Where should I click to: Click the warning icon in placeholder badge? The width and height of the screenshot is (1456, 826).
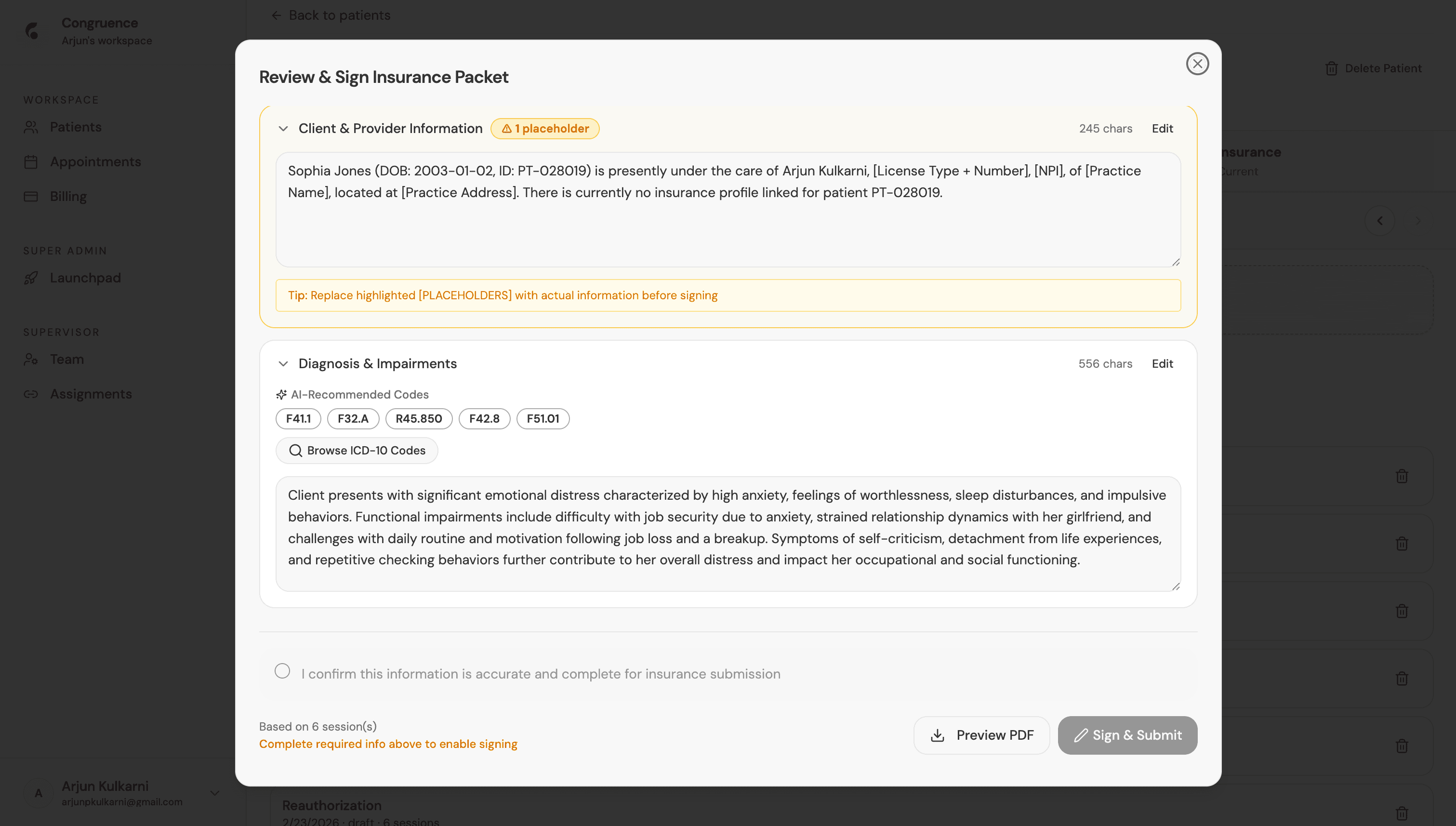click(506, 129)
